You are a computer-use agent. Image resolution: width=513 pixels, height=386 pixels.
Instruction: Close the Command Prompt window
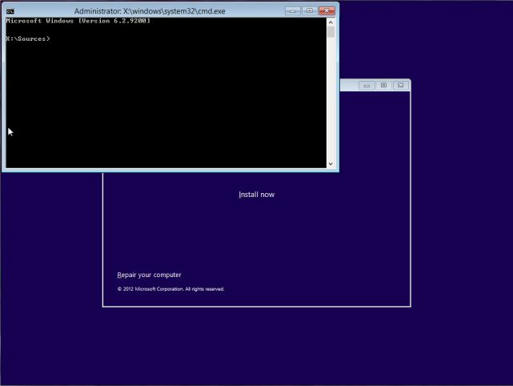click(326, 11)
